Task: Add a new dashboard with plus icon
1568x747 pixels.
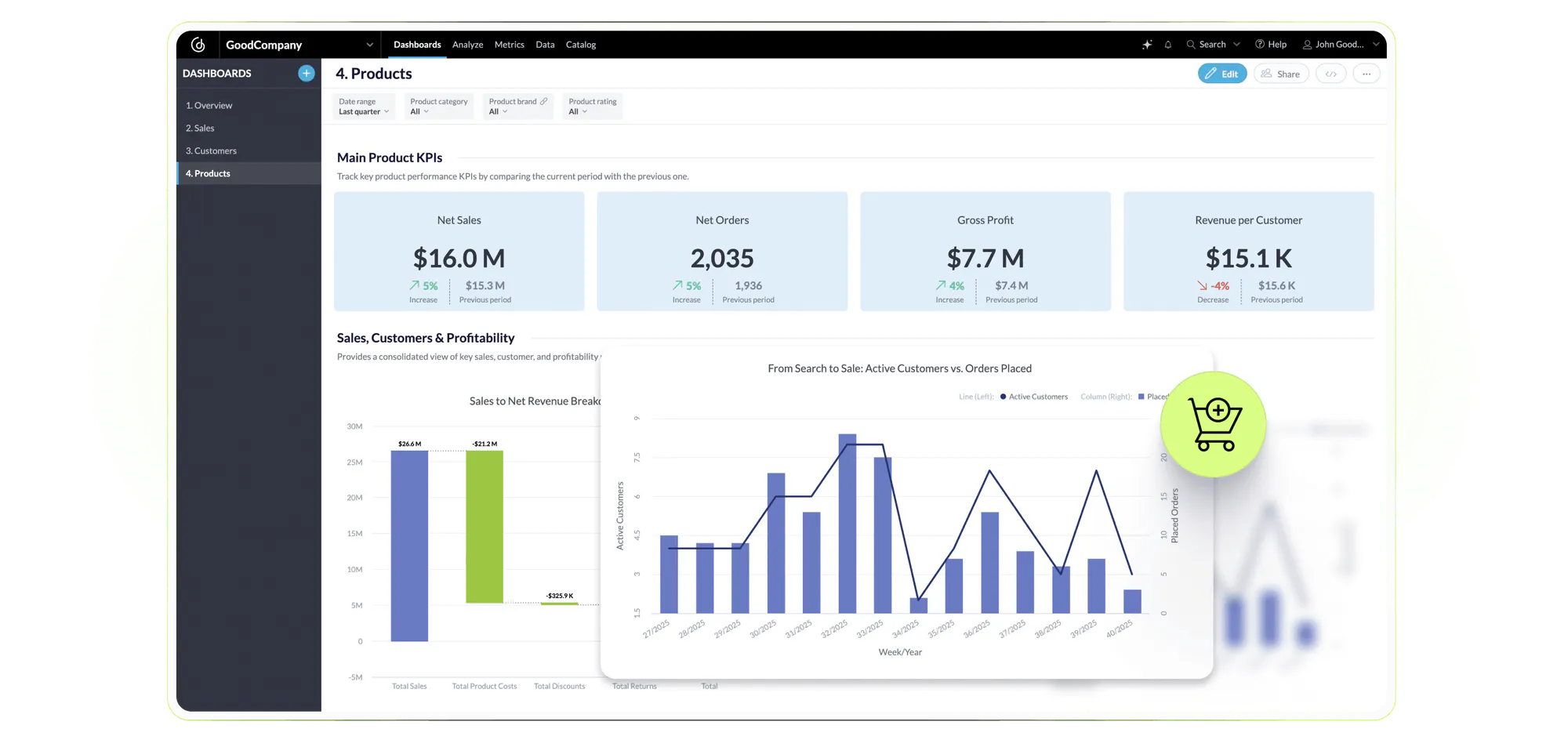Action: point(307,73)
